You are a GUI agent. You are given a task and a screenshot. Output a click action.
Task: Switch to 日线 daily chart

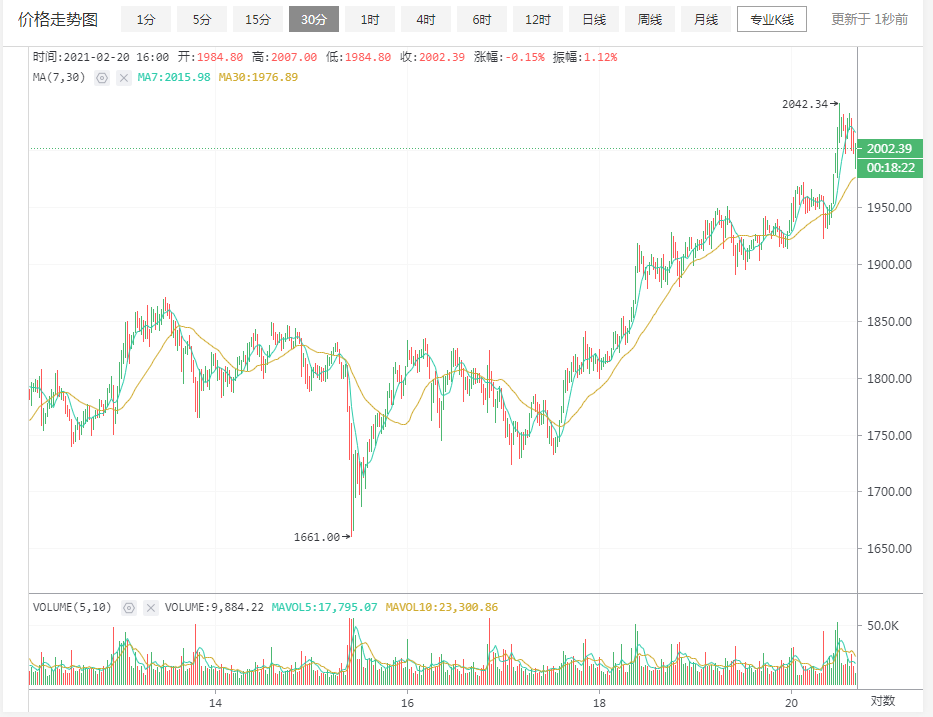(x=594, y=19)
